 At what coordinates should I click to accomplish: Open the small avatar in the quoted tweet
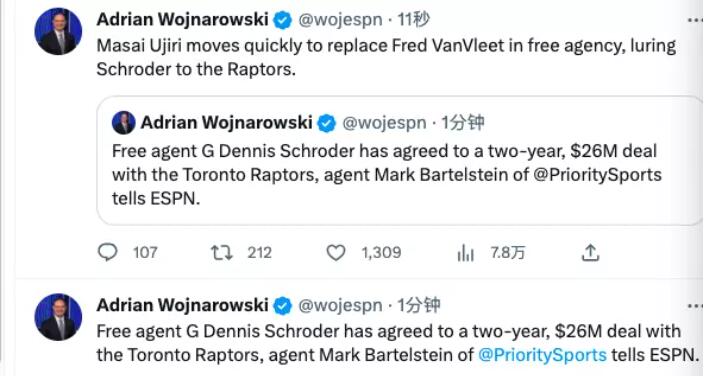[x=123, y=123]
